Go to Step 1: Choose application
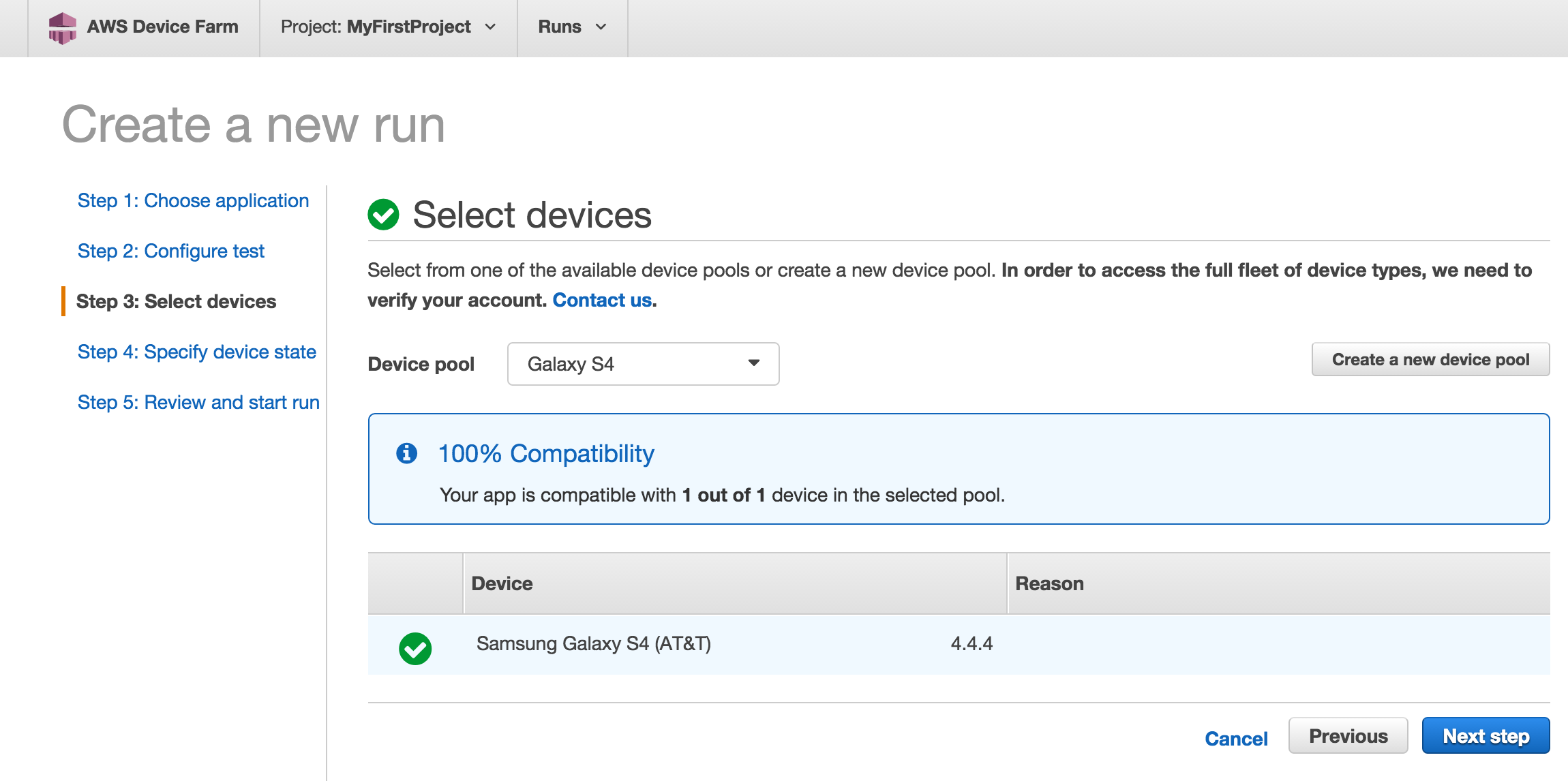Screen dimensions: 1568x781 193,201
